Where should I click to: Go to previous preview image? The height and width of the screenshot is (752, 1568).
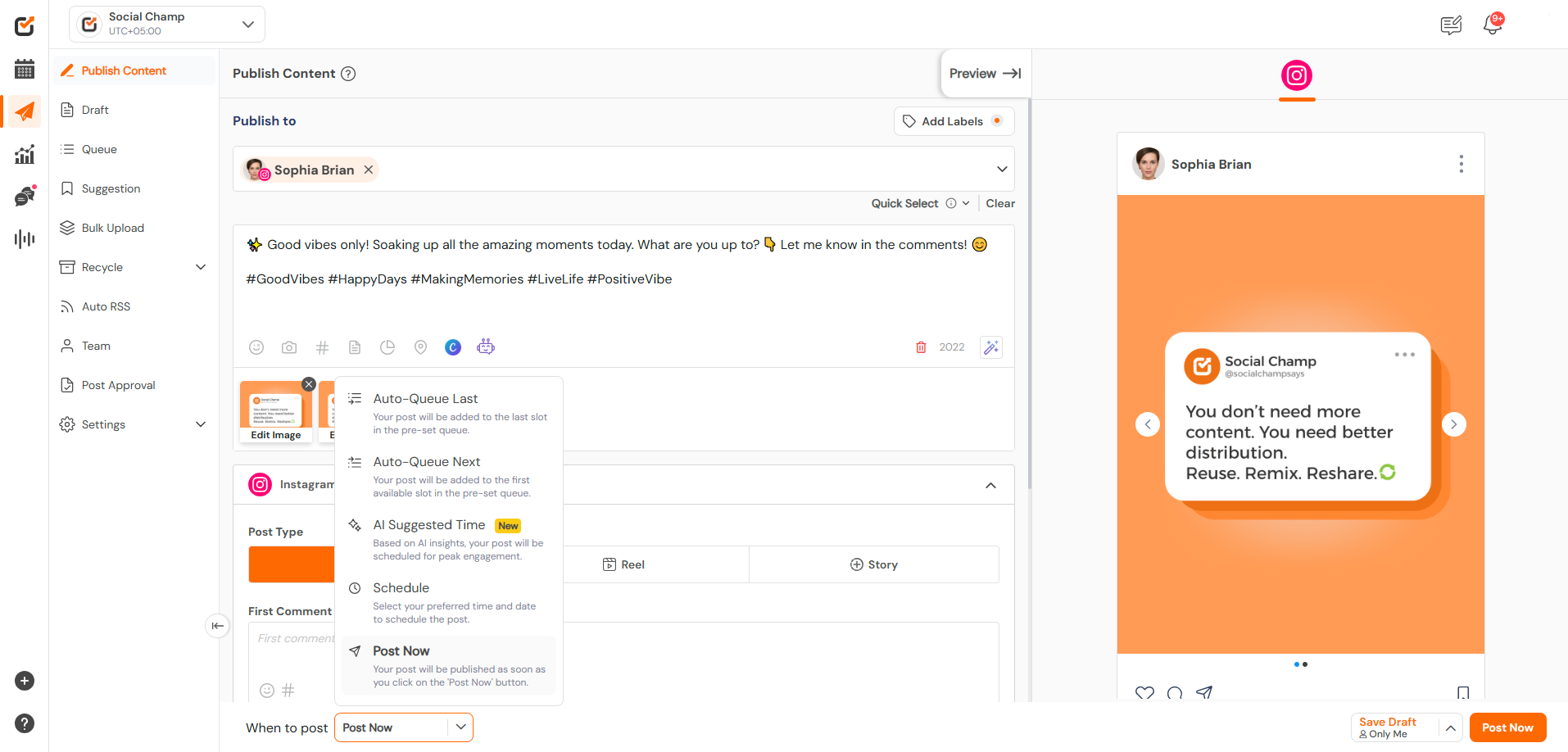1148,424
